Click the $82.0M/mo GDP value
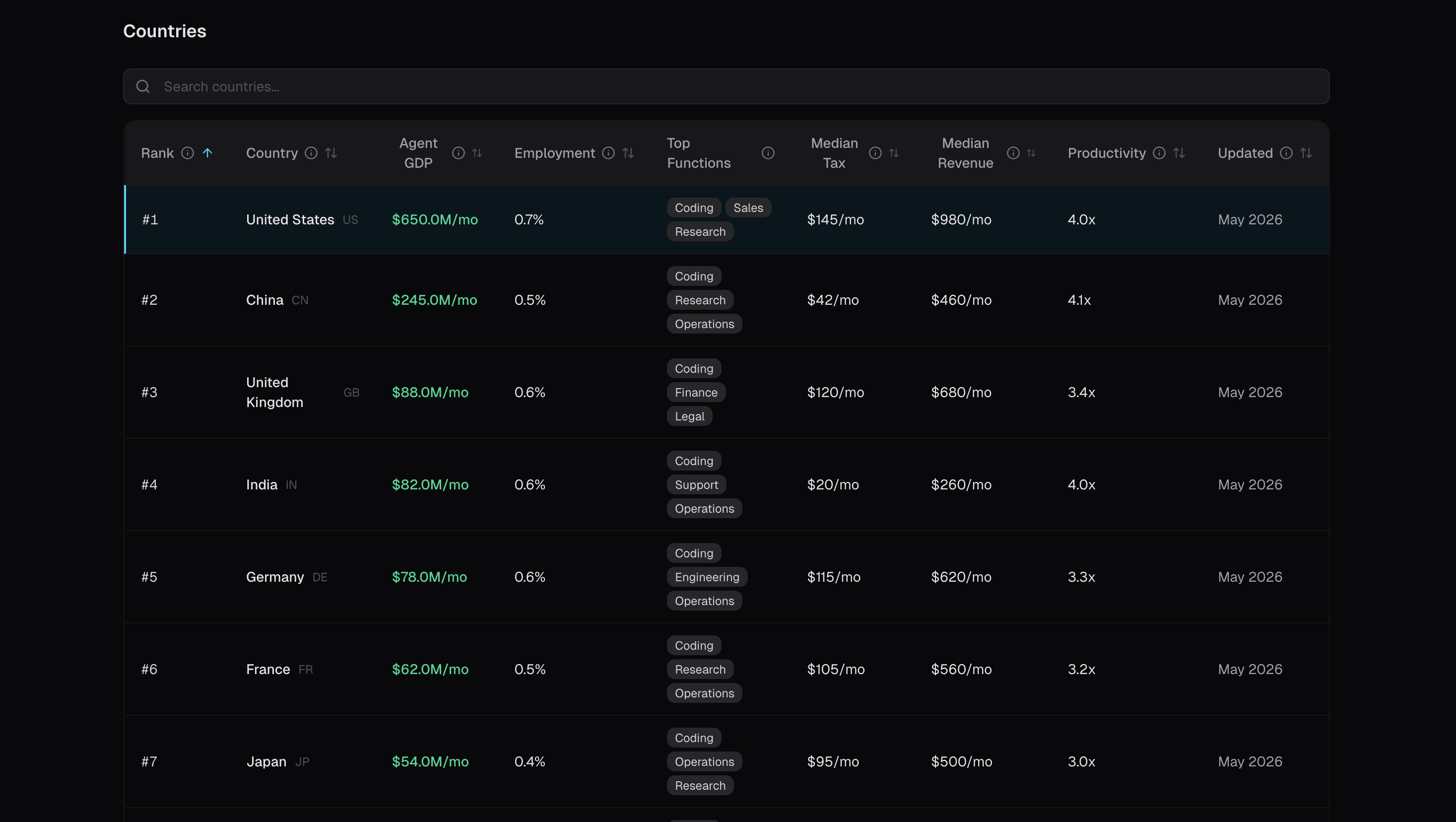The width and height of the screenshot is (1456, 822). [430, 484]
